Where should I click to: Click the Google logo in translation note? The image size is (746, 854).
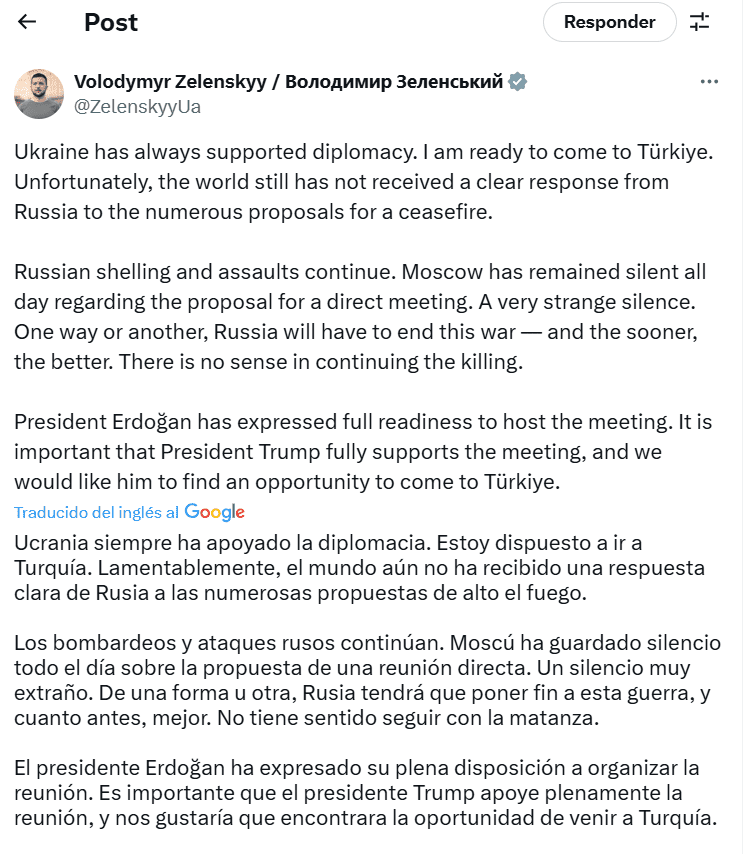(x=215, y=512)
